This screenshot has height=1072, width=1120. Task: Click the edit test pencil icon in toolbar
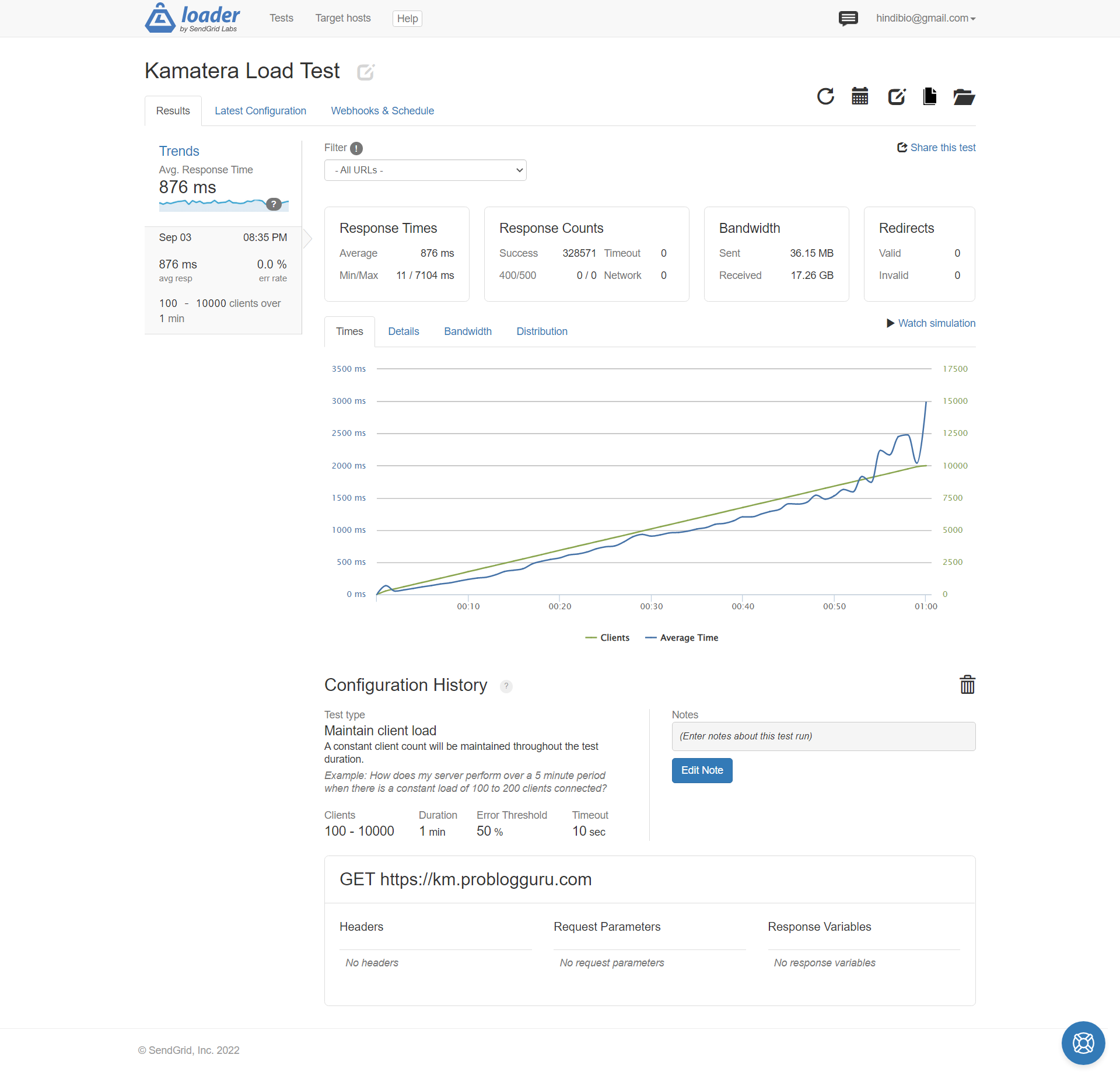click(897, 96)
